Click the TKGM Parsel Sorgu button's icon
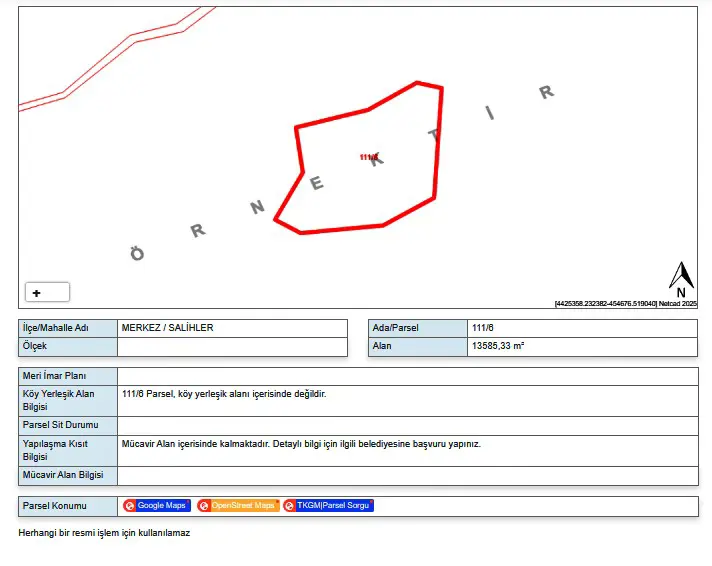712x566 pixels. pos(289,506)
